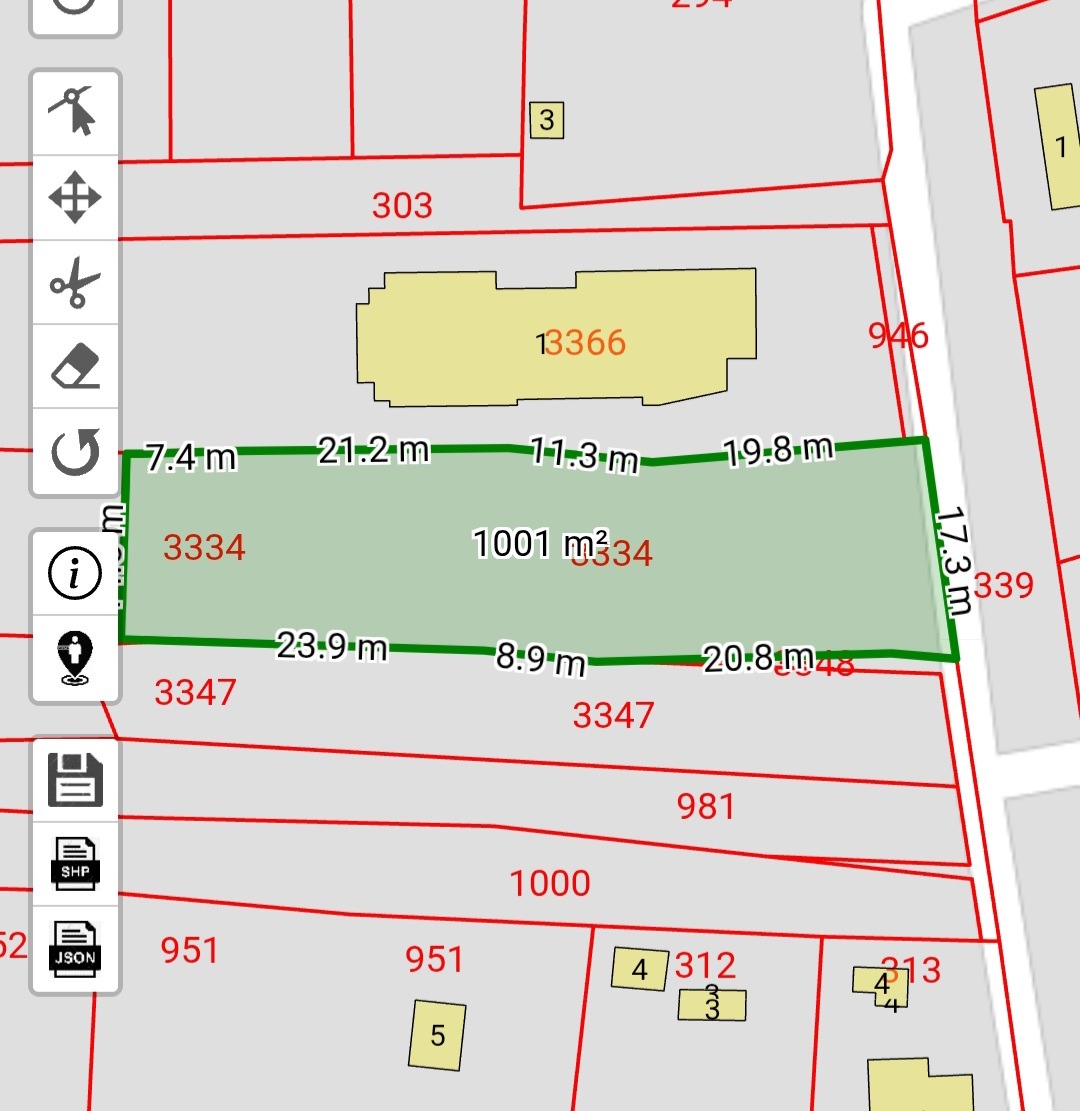
Task: Select the vertex edit pointer tool
Action: tap(76, 112)
